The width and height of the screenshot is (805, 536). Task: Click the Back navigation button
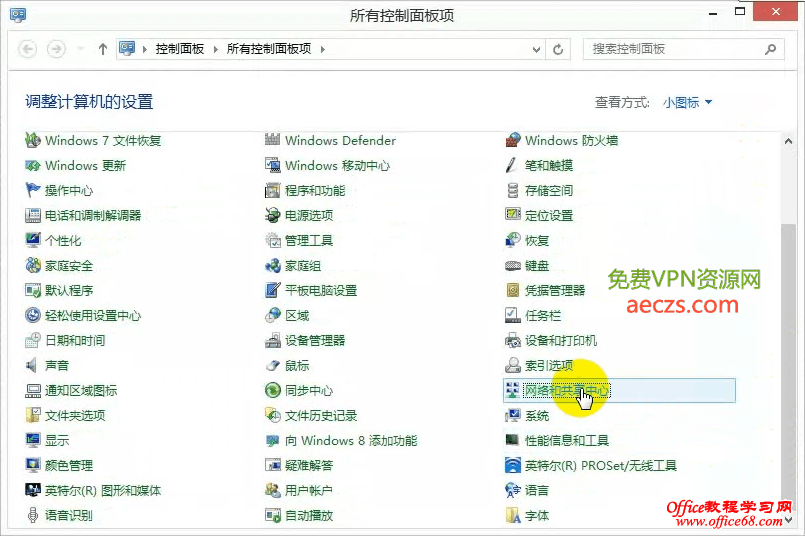pyautogui.click(x=27, y=49)
